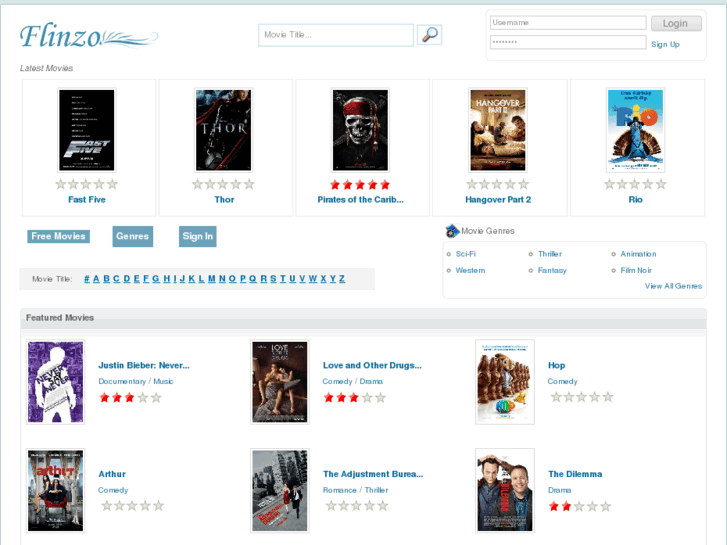
Task: Choose the Sci-Fi genre link
Action: (x=465, y=254)
